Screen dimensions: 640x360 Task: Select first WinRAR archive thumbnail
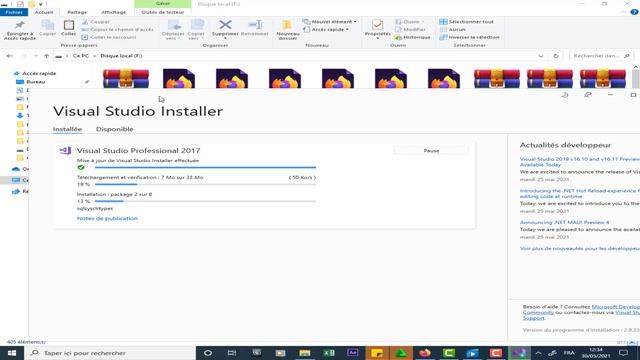[x=126, y=79]
